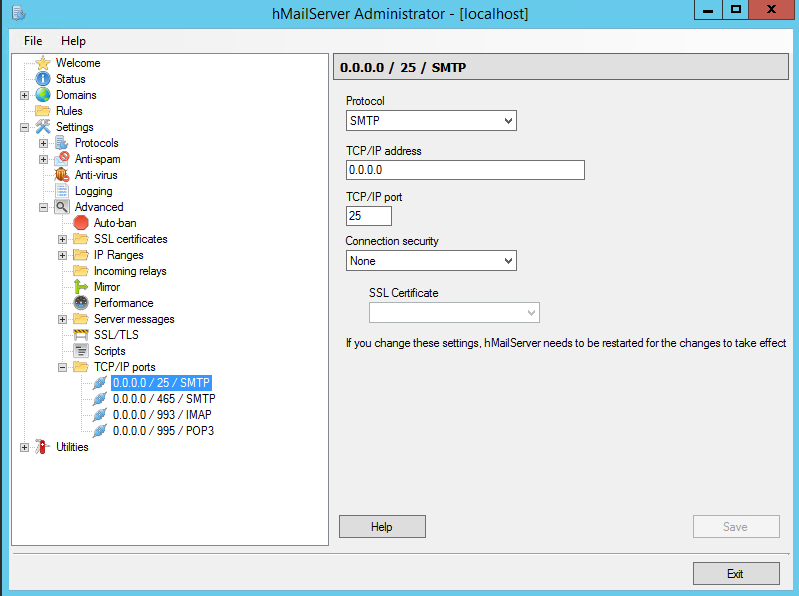Screen dimensions: 799x596
Task: Click the Rules folder icon
Action: [43, 111]
